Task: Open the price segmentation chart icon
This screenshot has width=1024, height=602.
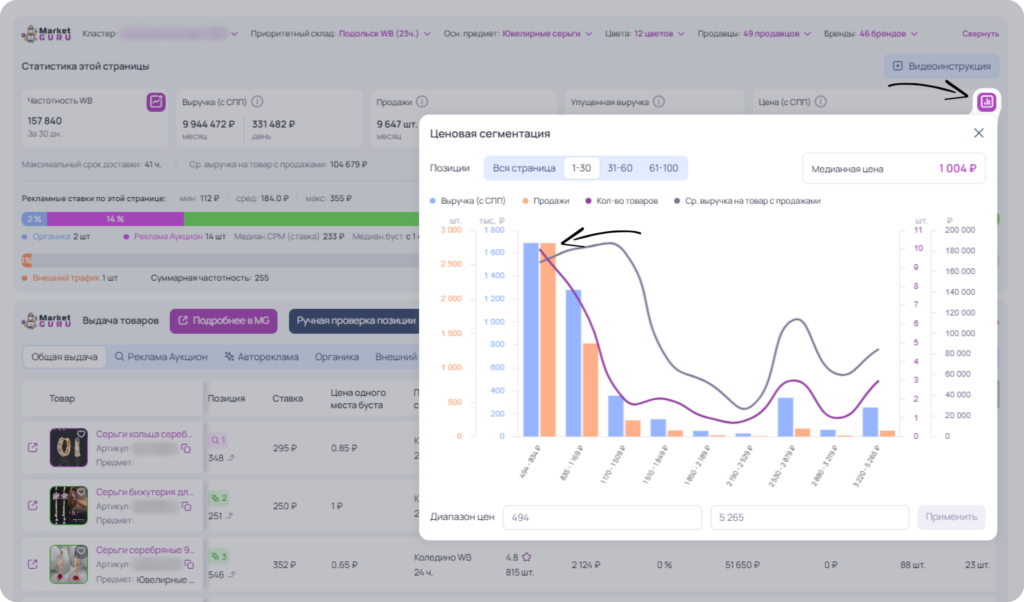Action: pyautogui.click(x=986, y=102)
